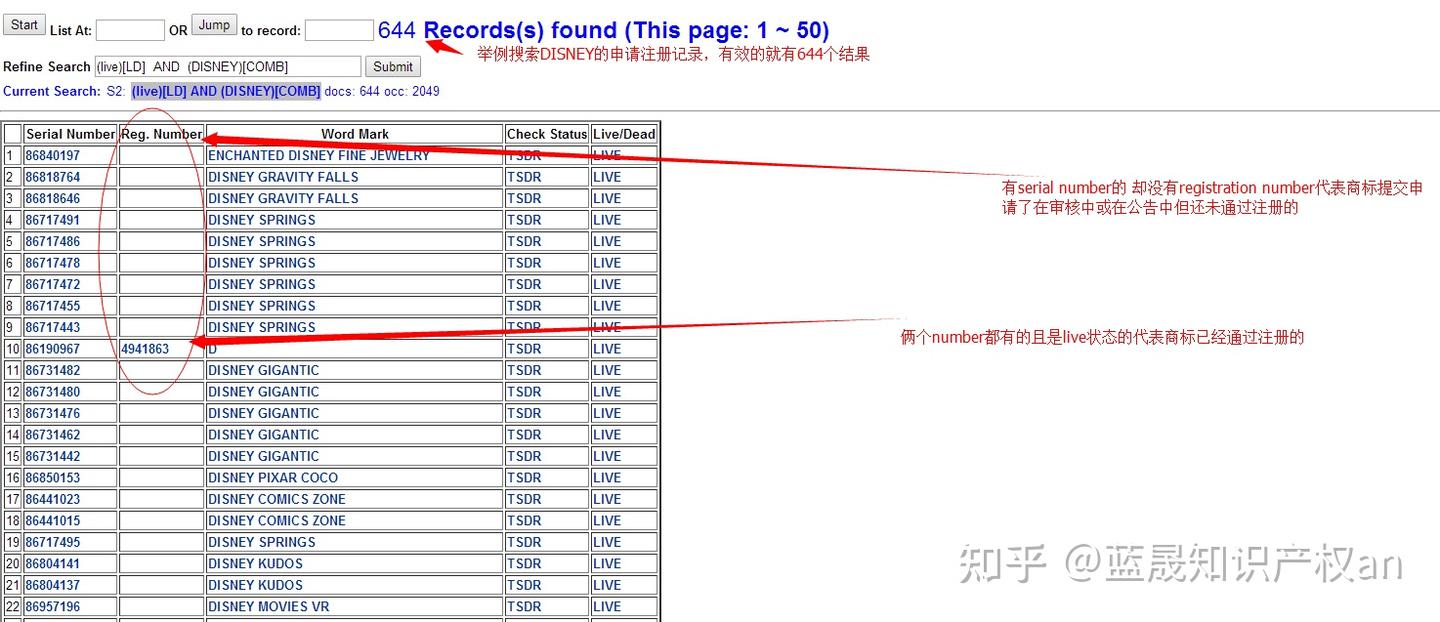This screenshot has height=622, width=1440.
Task: Click the Start button
Action: coord(24,25)
